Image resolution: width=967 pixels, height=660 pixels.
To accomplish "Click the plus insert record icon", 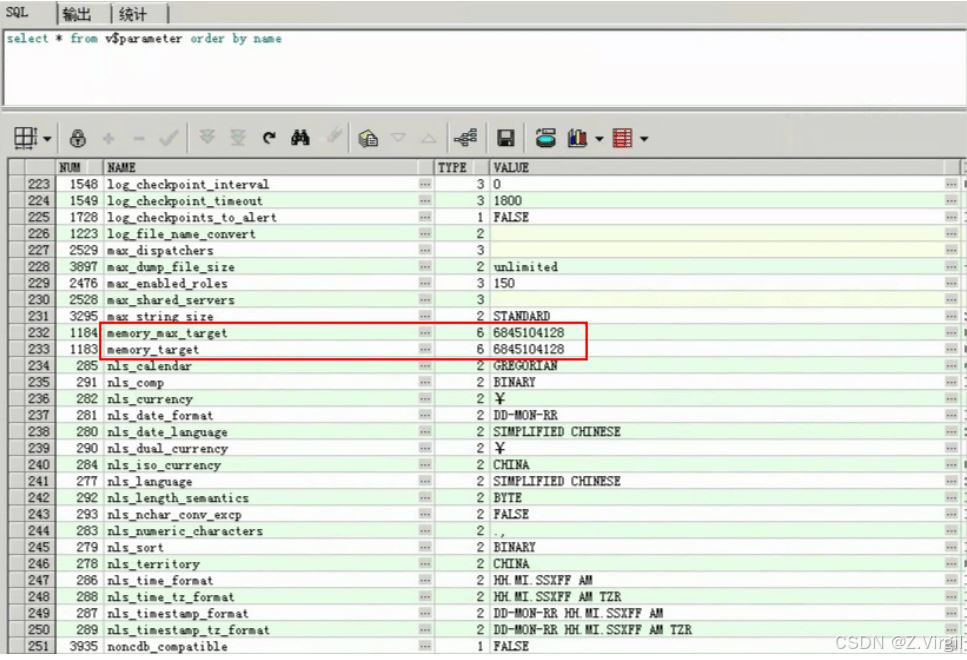I will tap(109, 138).
